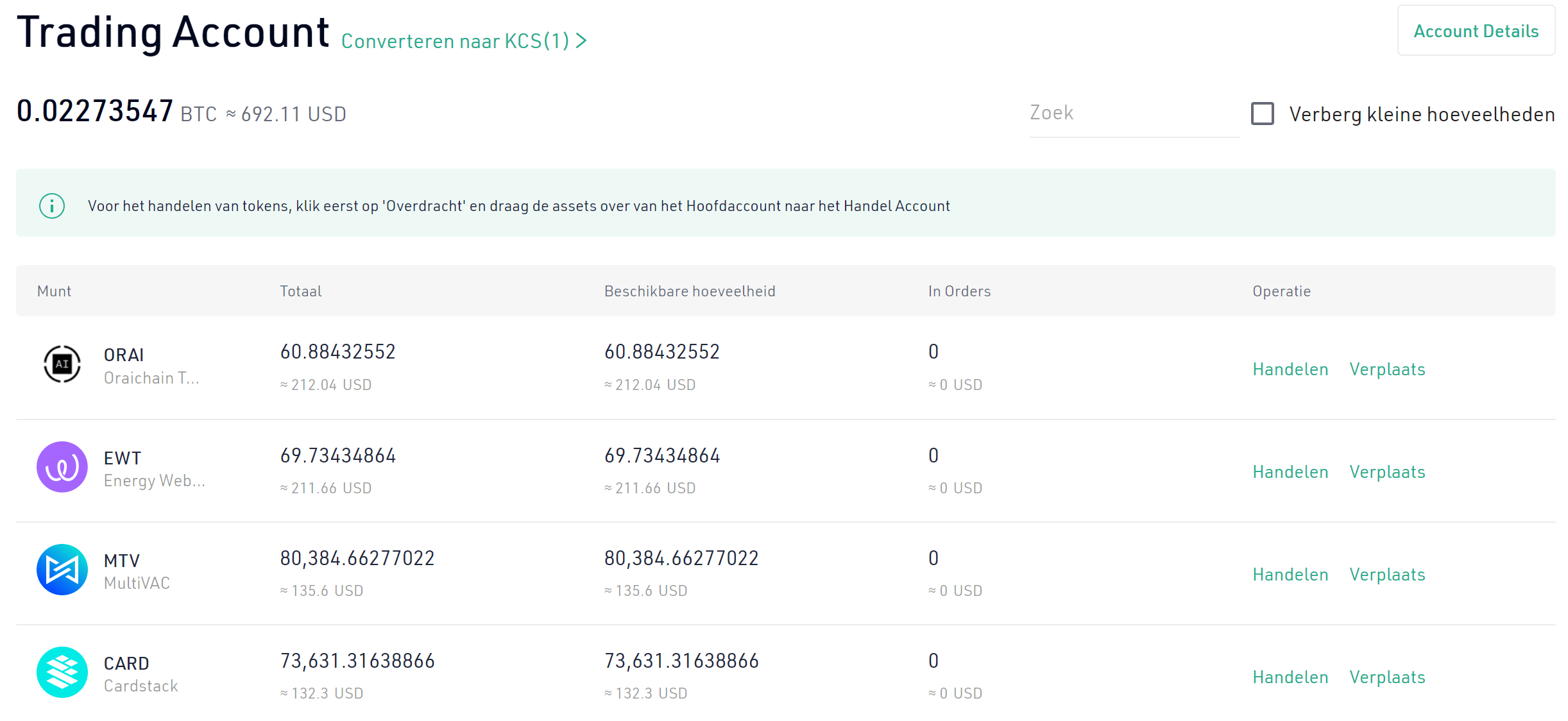Enable 'Verberg kleine hoeveelheden'
The width and height of the screenshot is (1568, 721).
[1262, 114]
